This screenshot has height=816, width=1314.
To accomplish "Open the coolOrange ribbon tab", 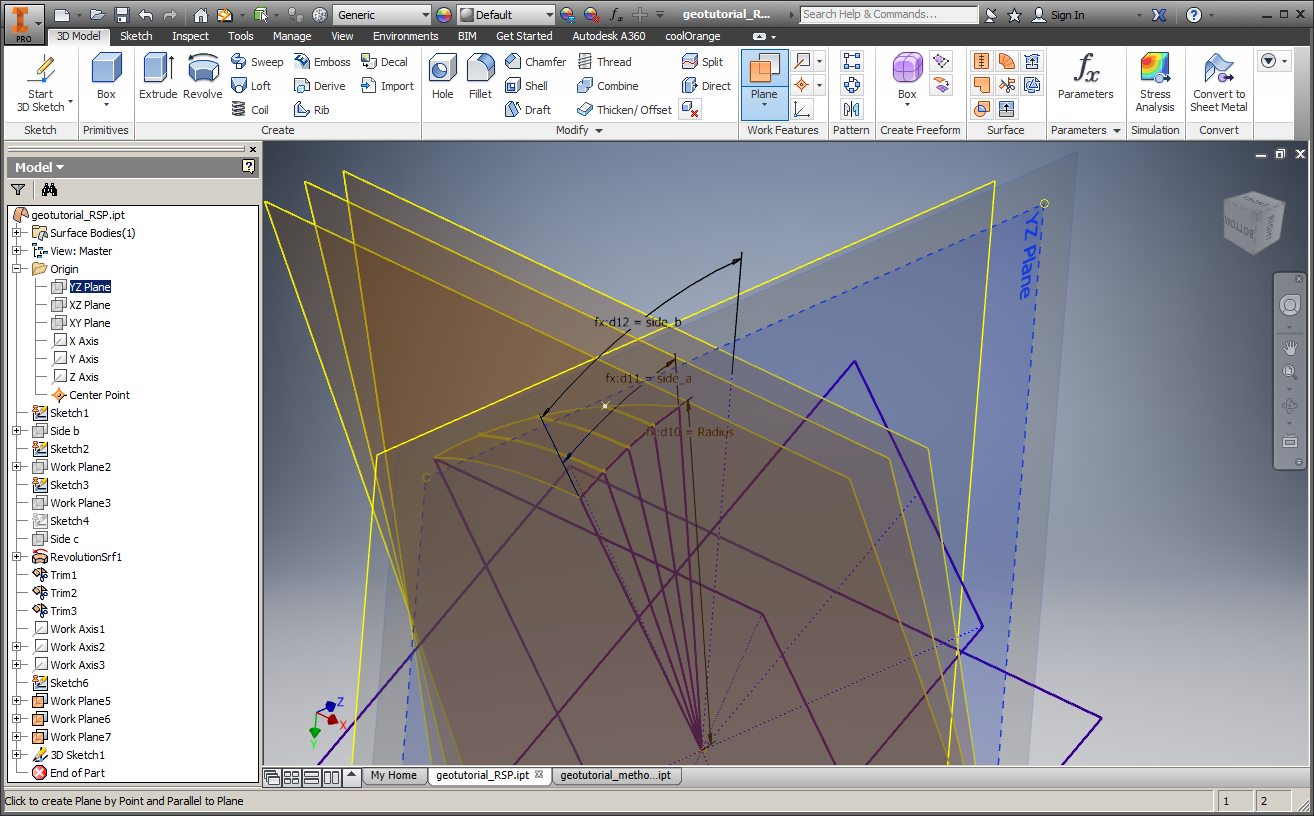I will pos(692,36).
